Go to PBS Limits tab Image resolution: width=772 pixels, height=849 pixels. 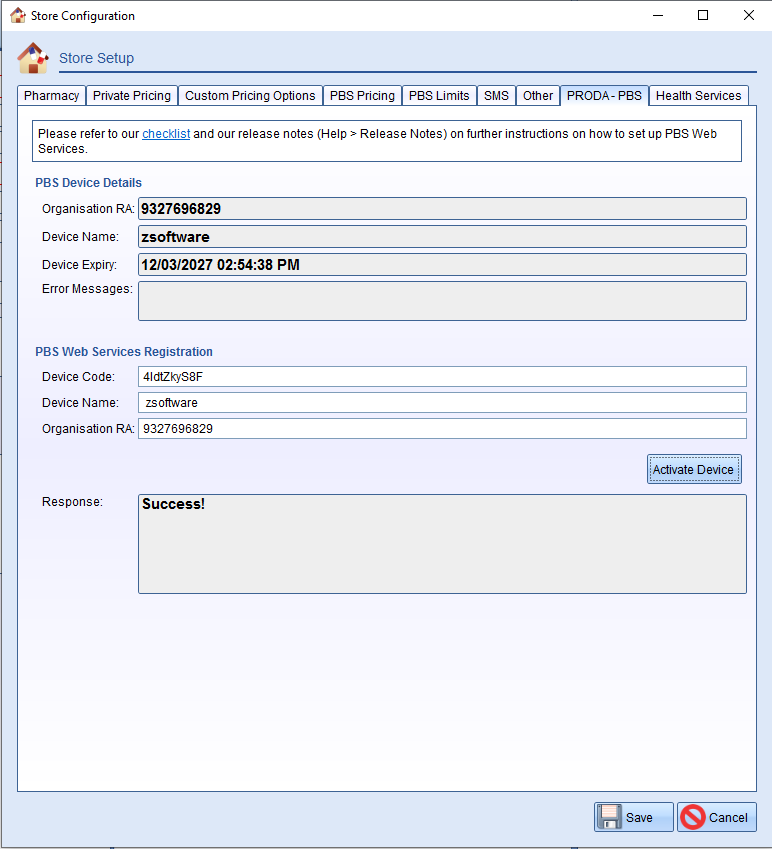(x=439, y=96)
